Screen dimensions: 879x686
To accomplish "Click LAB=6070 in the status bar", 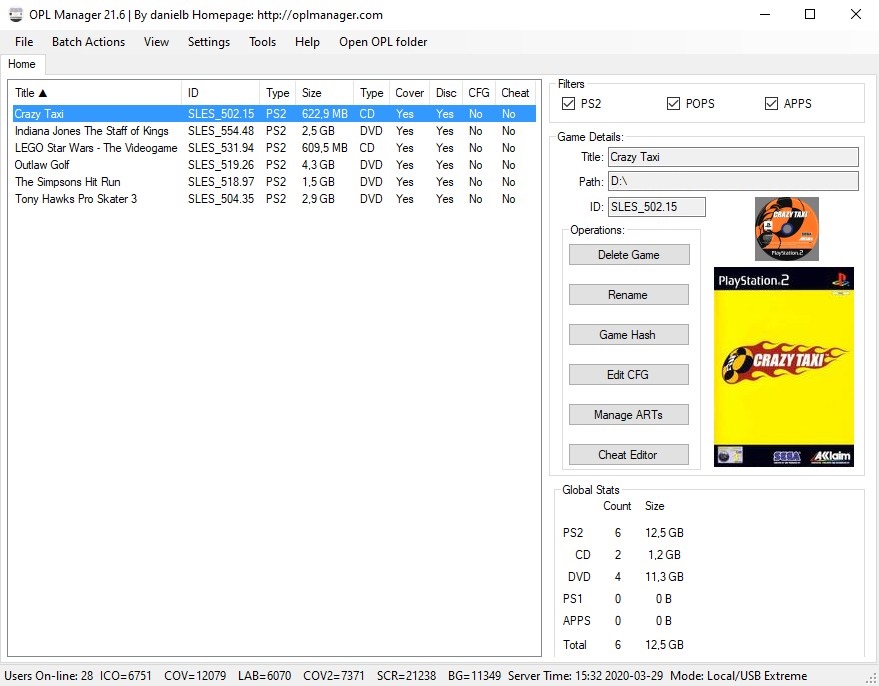I will (265, 676).
